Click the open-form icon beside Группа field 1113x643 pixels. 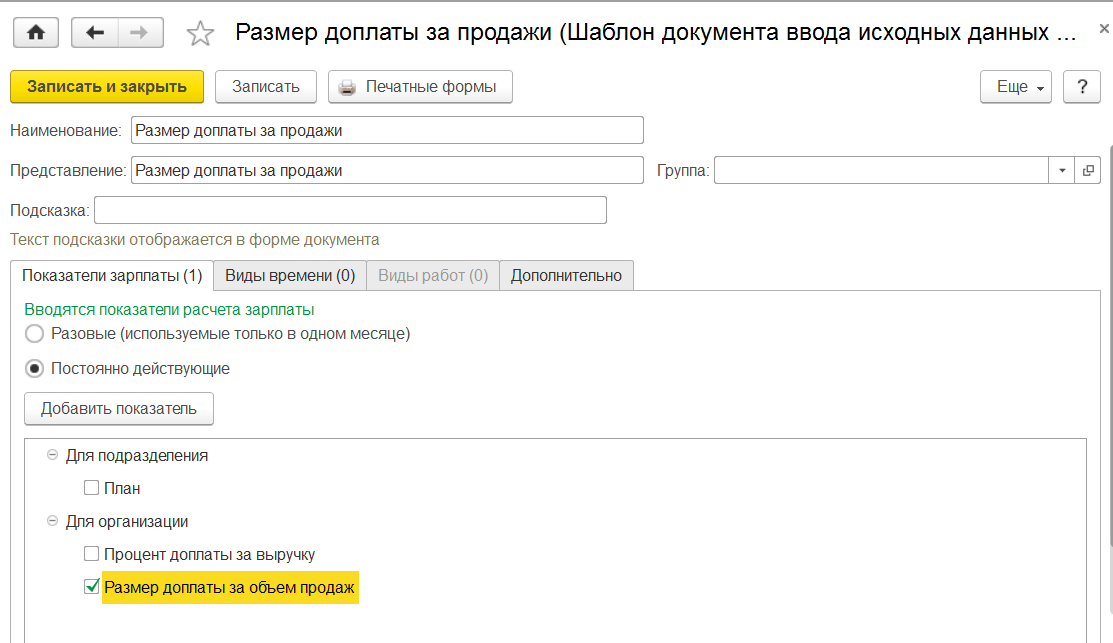coord(1087,171)
